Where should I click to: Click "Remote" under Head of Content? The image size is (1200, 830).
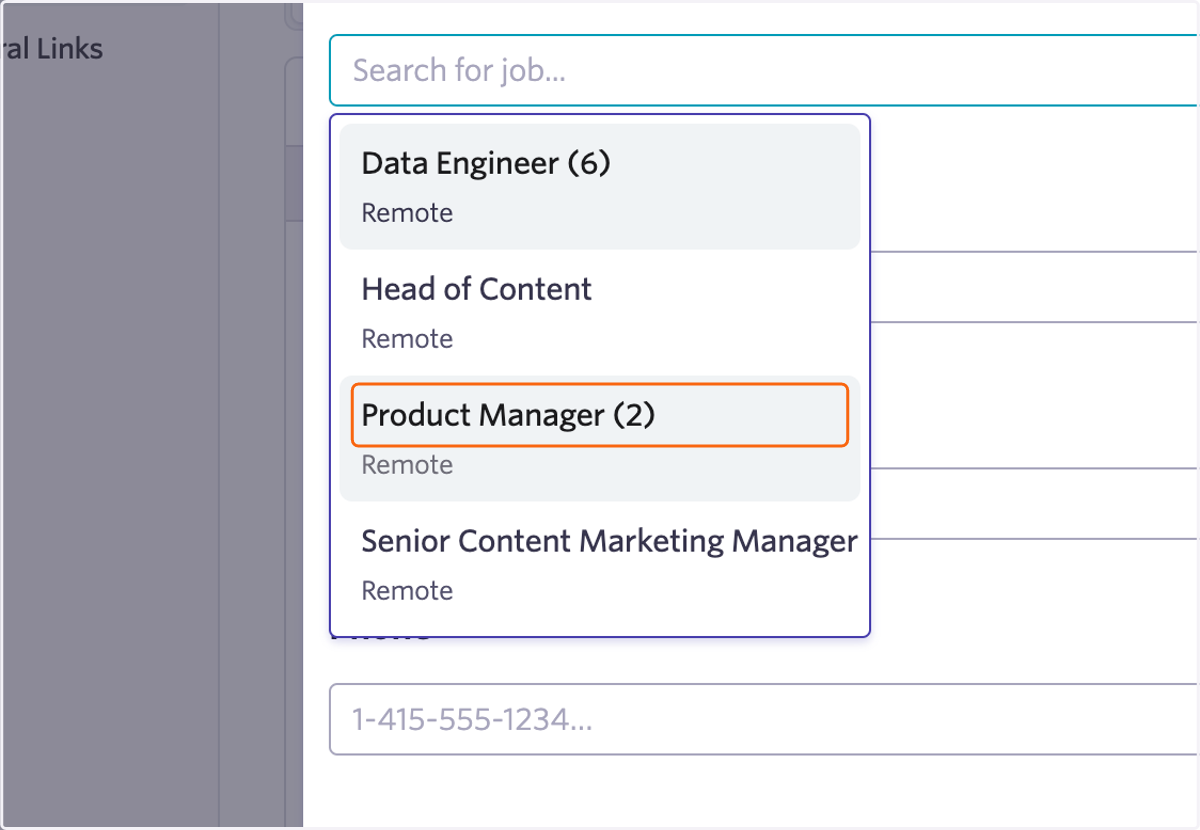[407, 339]
